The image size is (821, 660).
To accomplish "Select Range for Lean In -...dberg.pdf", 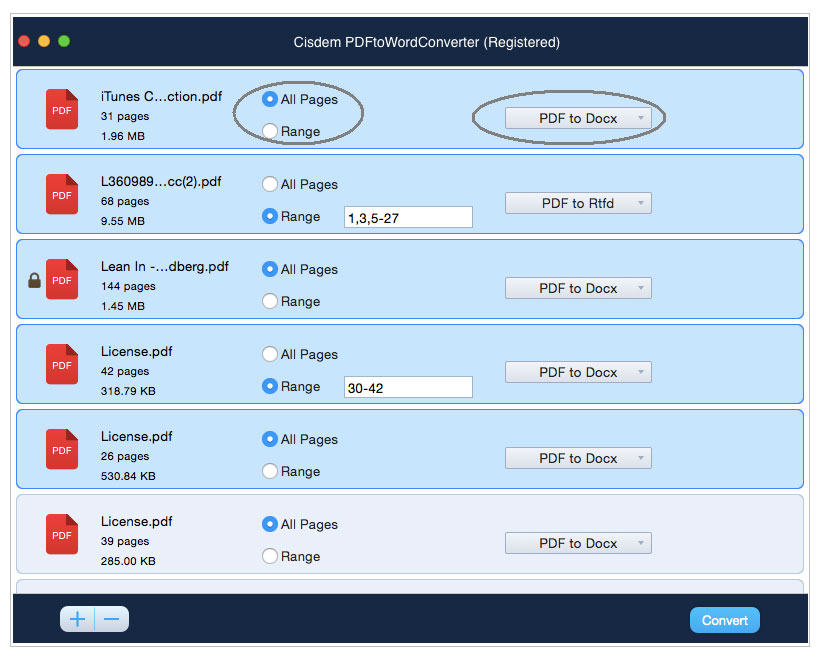I will point(270,301).
